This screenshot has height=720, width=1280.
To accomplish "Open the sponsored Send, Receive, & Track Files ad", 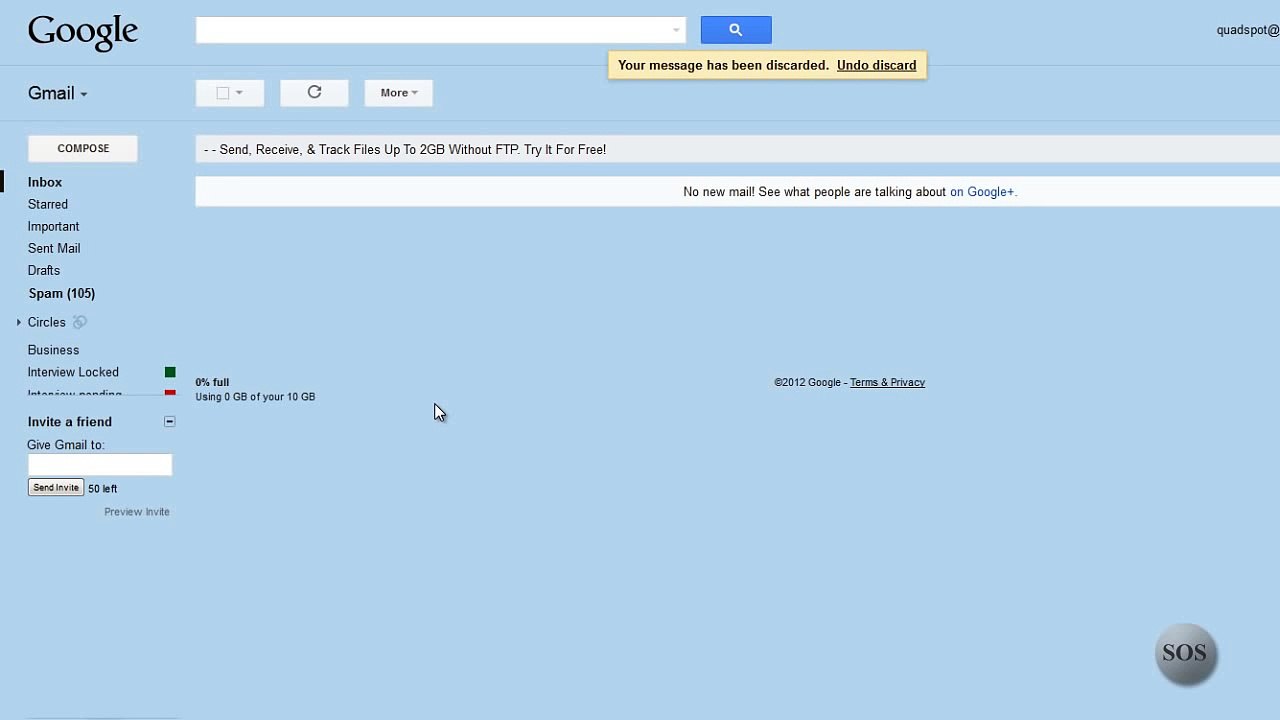I will click(x=405, y=150).
